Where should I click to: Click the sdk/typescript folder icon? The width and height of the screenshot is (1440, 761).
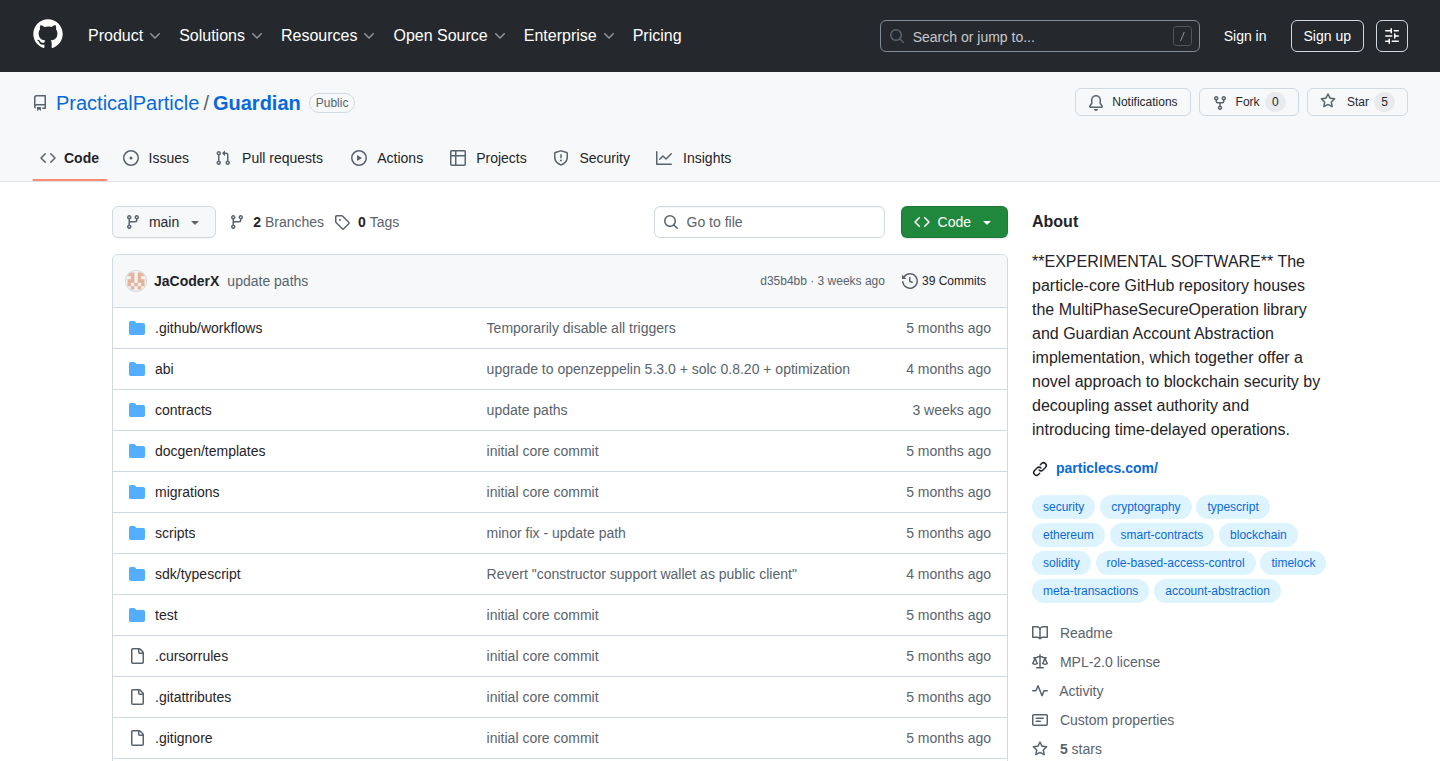tap(137, 574)
